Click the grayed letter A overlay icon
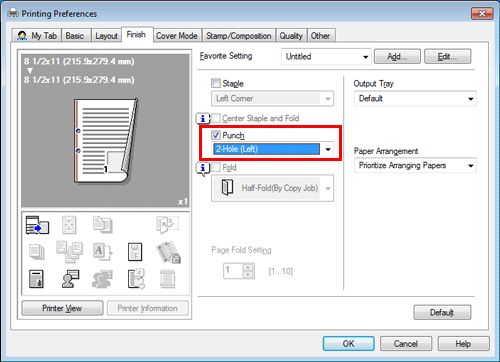 pyautogui.click(x=102, y=252)
